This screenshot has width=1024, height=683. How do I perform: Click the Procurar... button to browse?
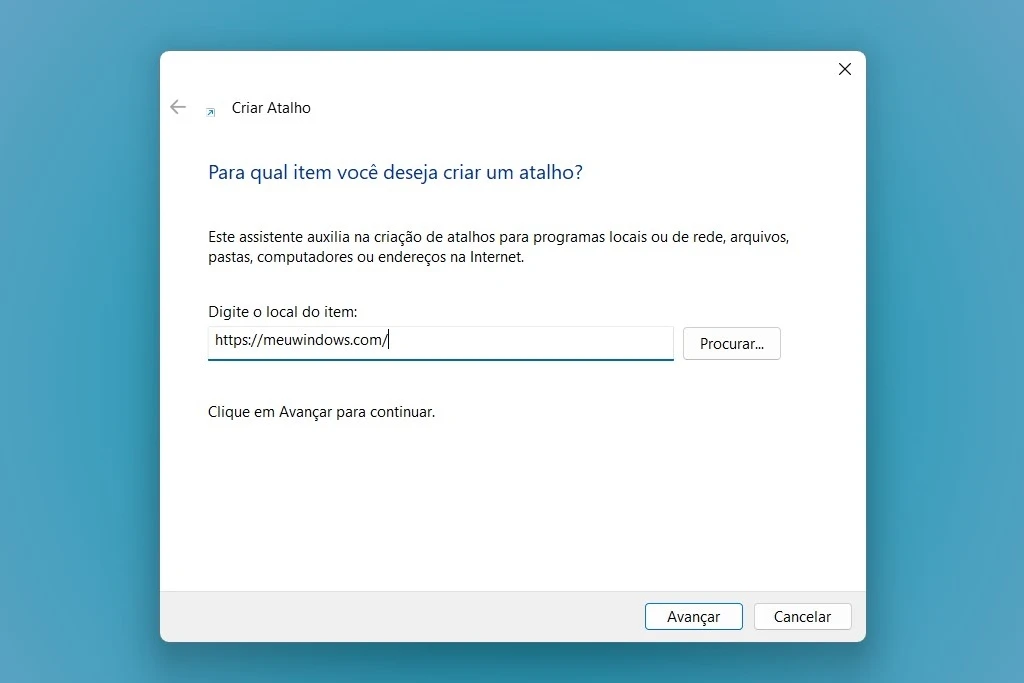[x=731, y=343]
